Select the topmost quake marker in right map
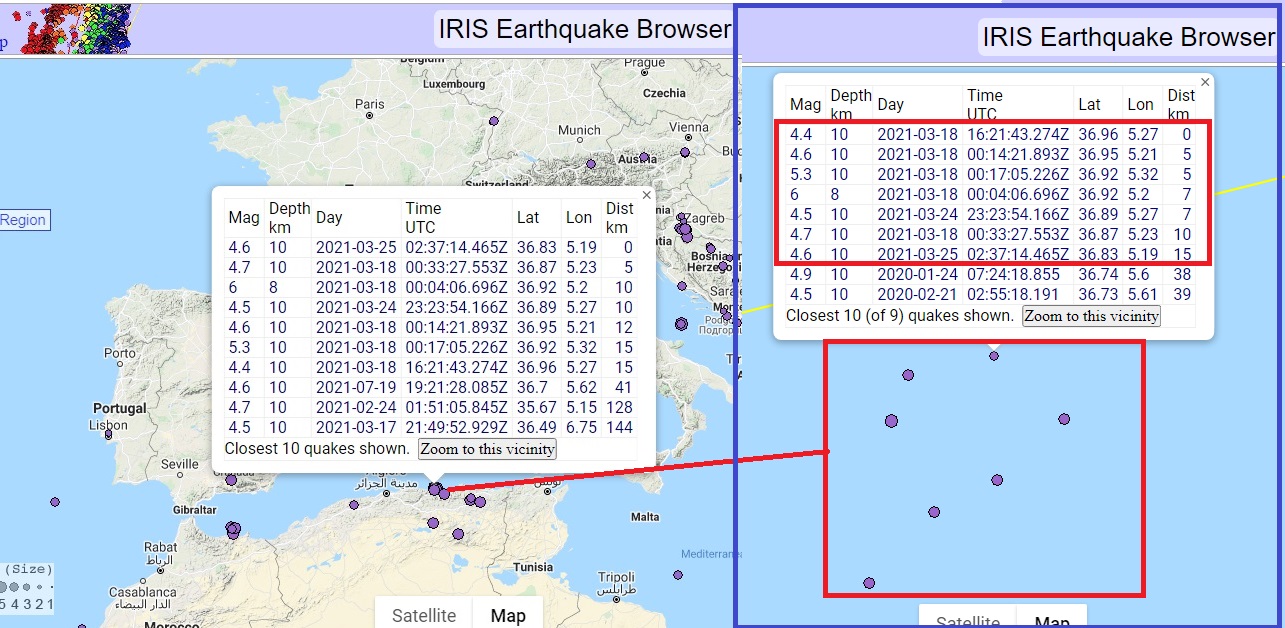 click(993, 356)
